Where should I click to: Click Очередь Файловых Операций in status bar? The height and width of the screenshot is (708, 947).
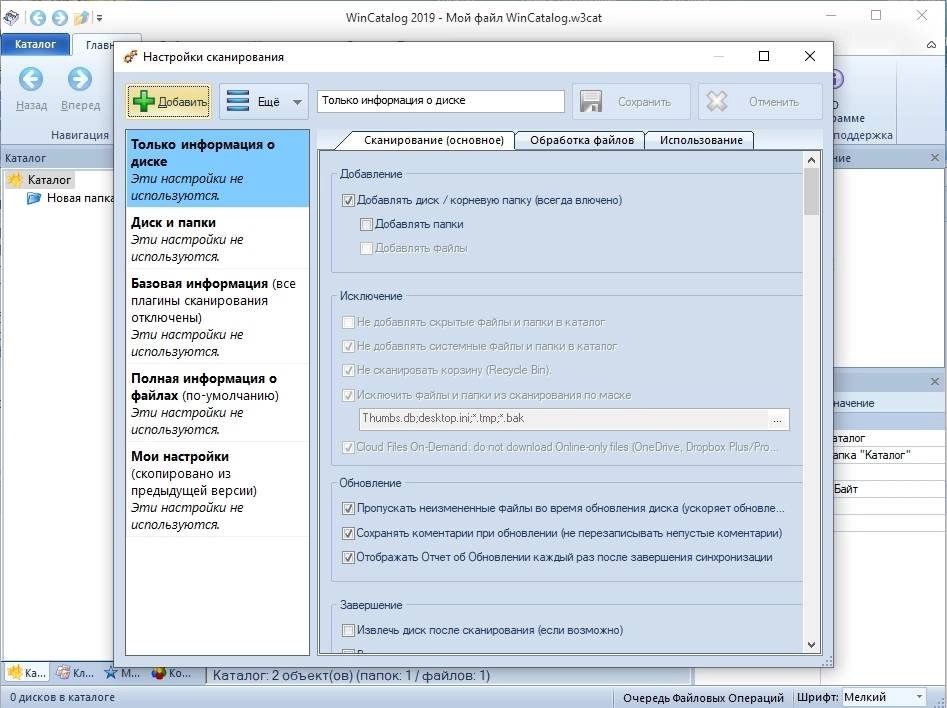(x=703, y=698)
